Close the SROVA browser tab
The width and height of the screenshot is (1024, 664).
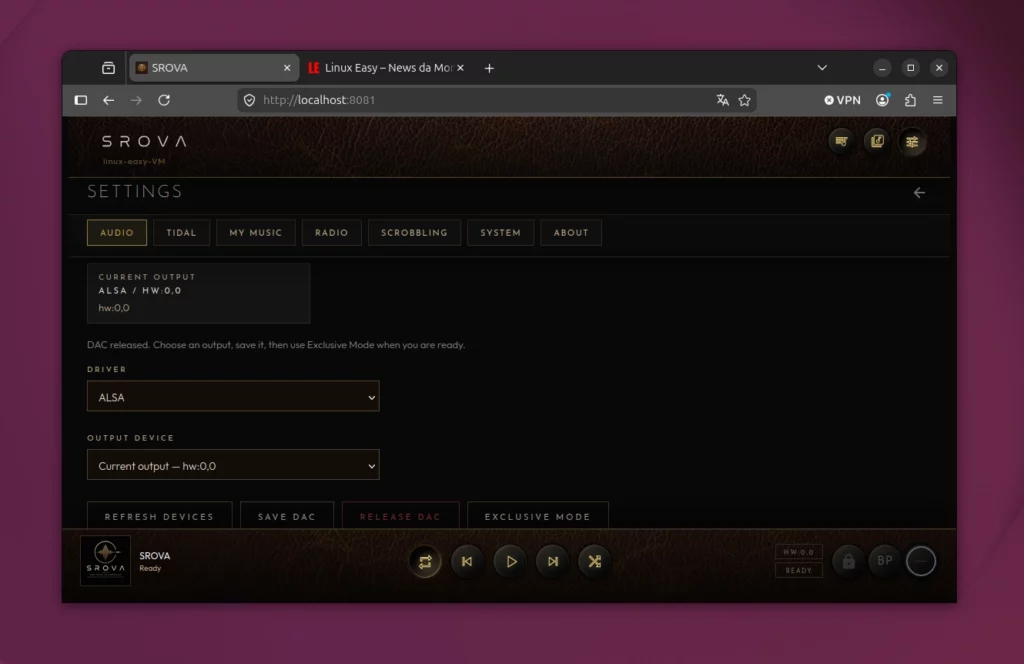coord(287,68)
